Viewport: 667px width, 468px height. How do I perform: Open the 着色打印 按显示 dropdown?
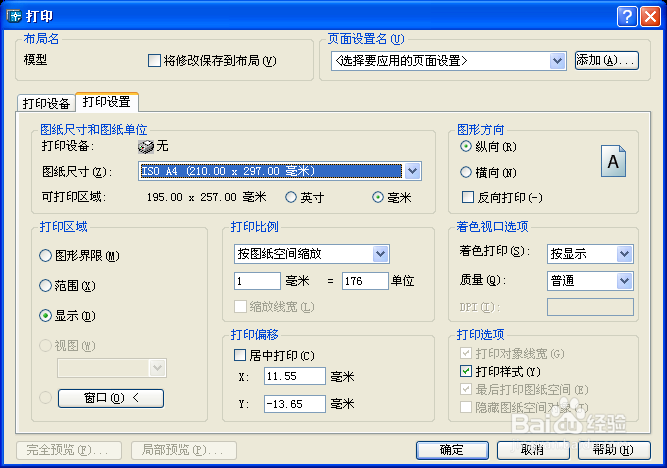[624, 254]
